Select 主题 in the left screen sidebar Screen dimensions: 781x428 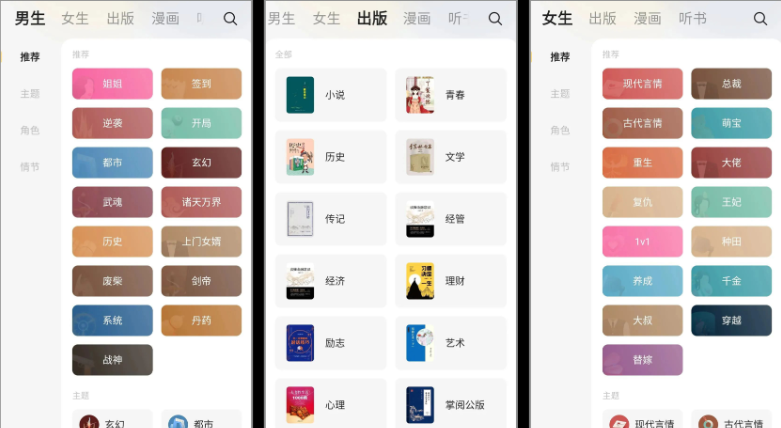[x=30, y=94]
